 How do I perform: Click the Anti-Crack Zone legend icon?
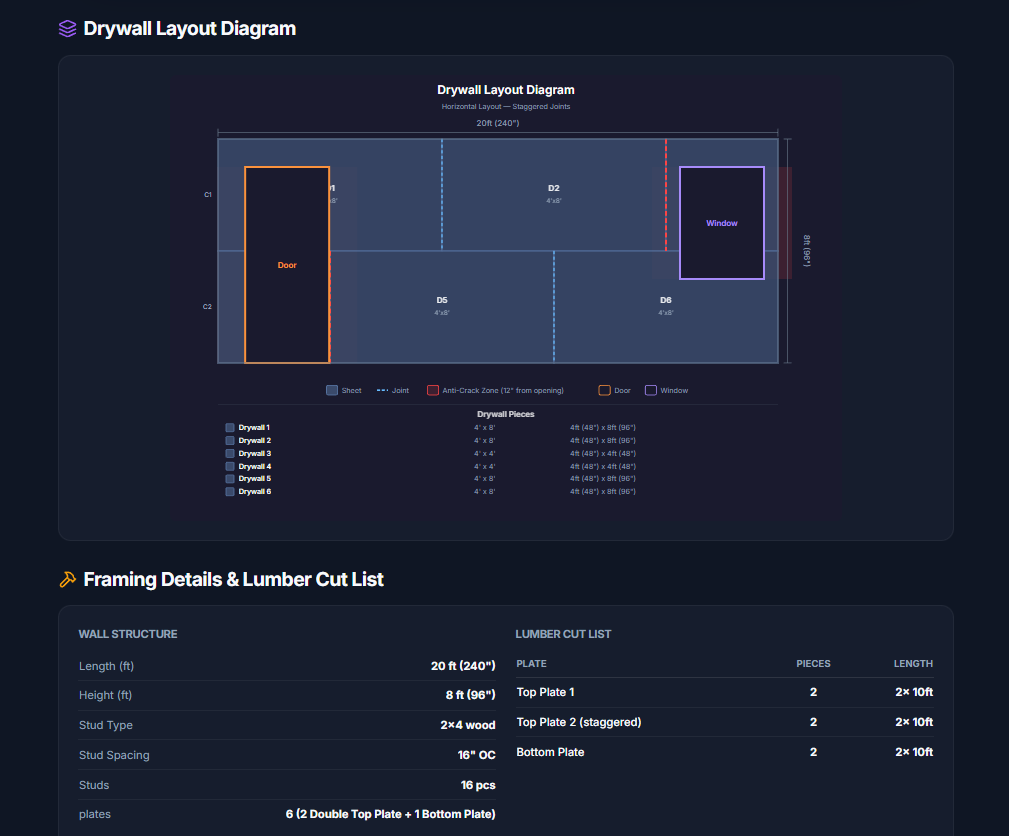[x=434, y=390]
